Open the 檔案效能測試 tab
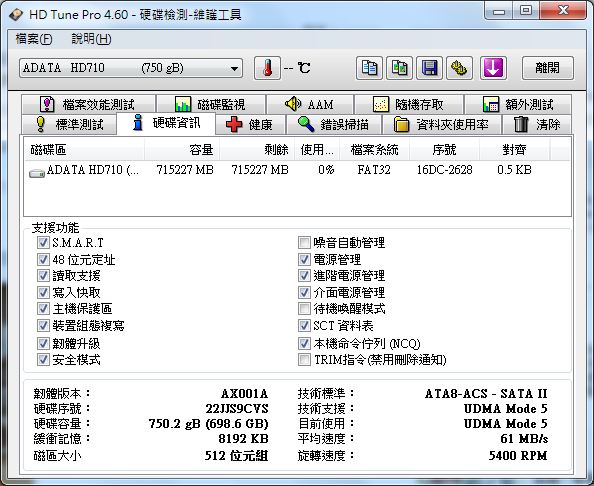594x486 pixels. point(88,104)
